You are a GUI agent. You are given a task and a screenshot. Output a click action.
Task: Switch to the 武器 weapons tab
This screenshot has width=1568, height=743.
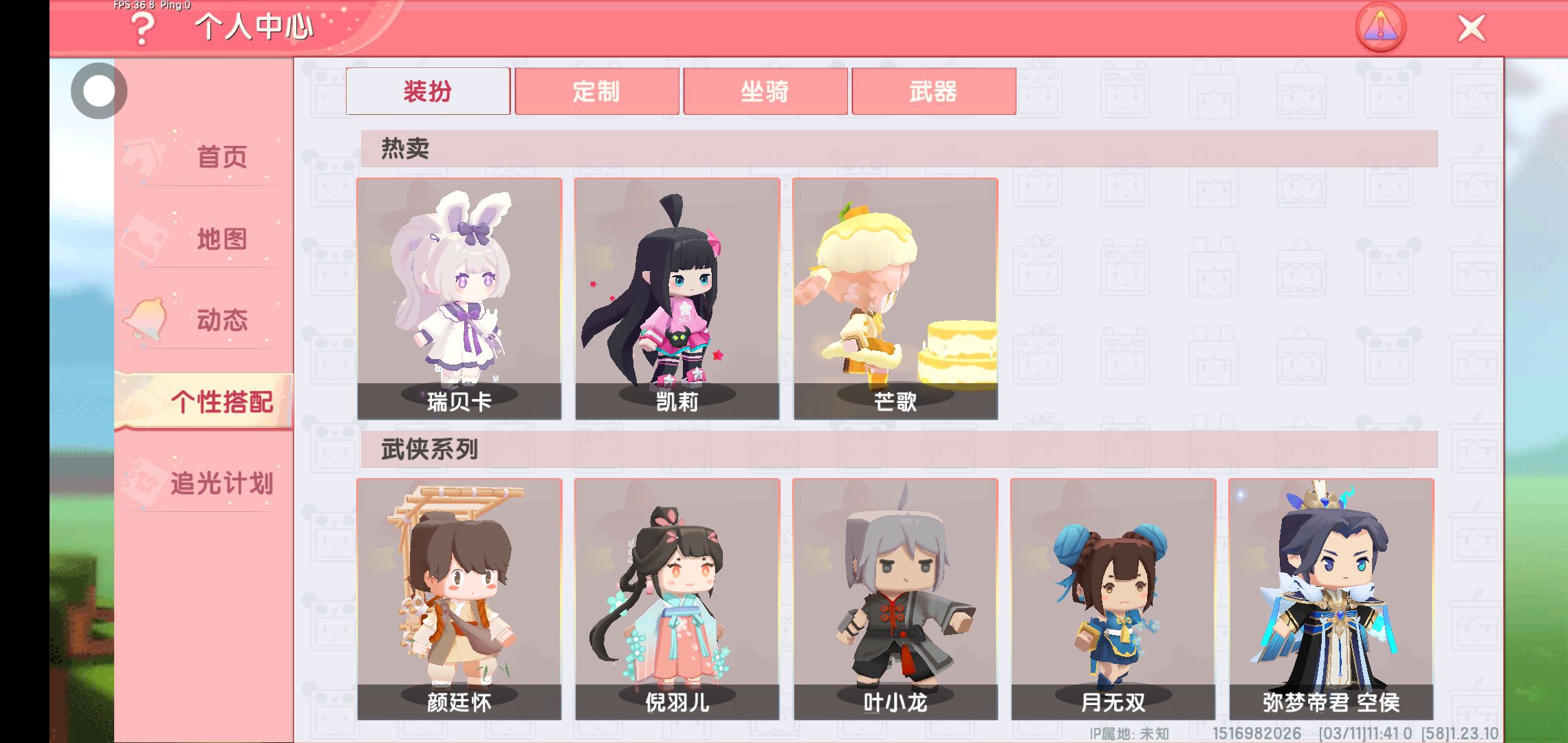click(x=934, y=91)
